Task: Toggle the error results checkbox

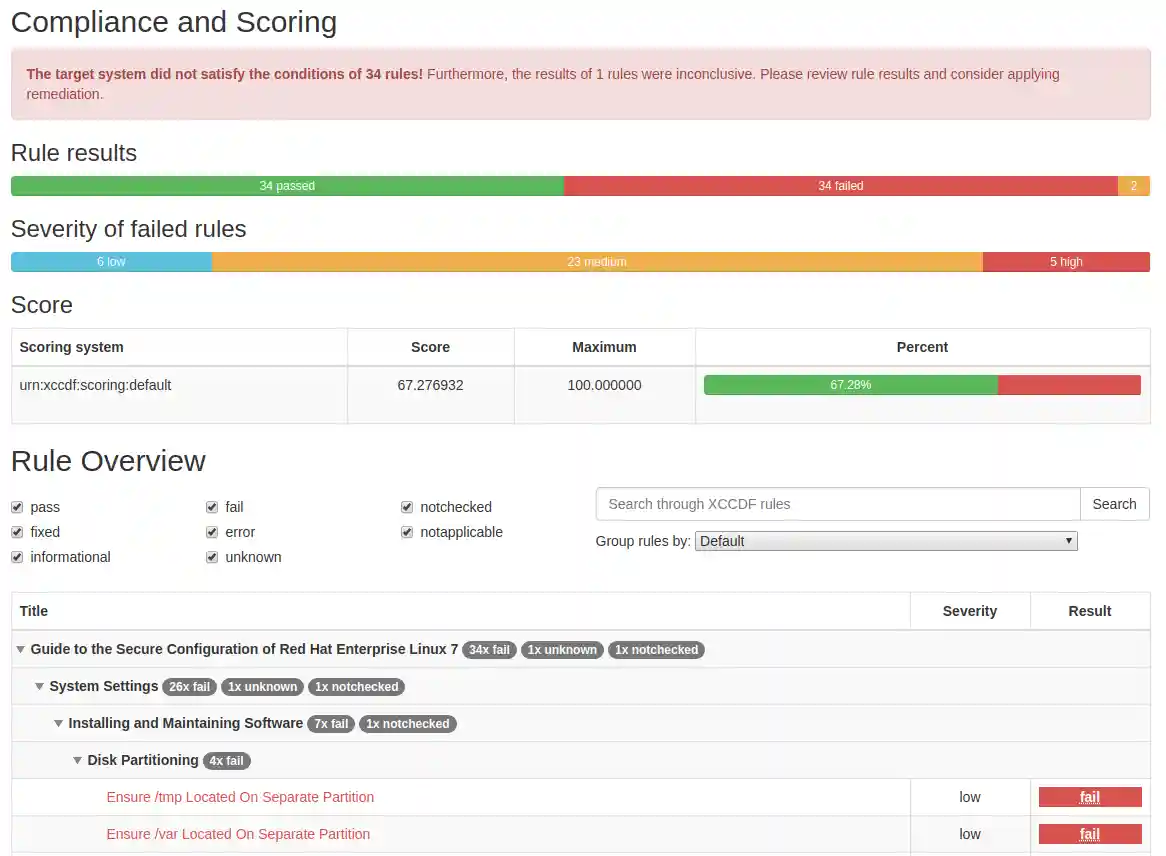Action: pyautogui.click(x=212, y=532)
